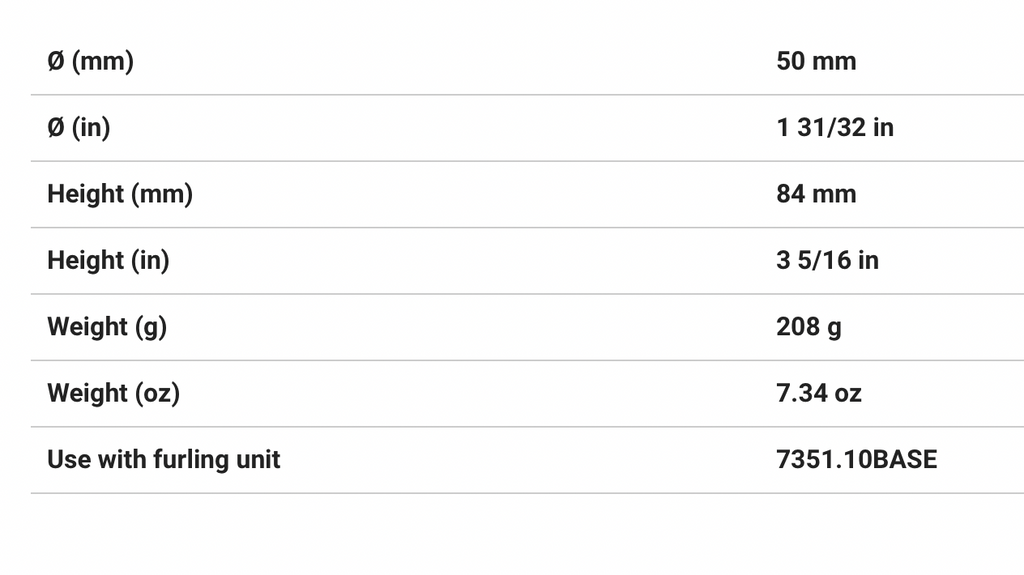Click the Ø (in) specification label
Image resolution: width=1024 pixels, height=575 pixels.
click(78, 127)
